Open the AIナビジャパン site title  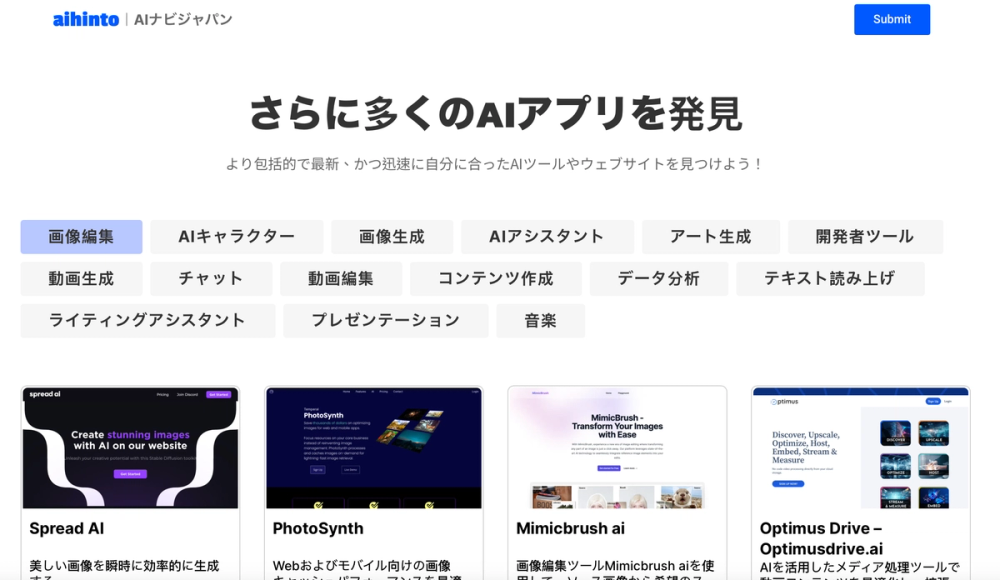183,20
